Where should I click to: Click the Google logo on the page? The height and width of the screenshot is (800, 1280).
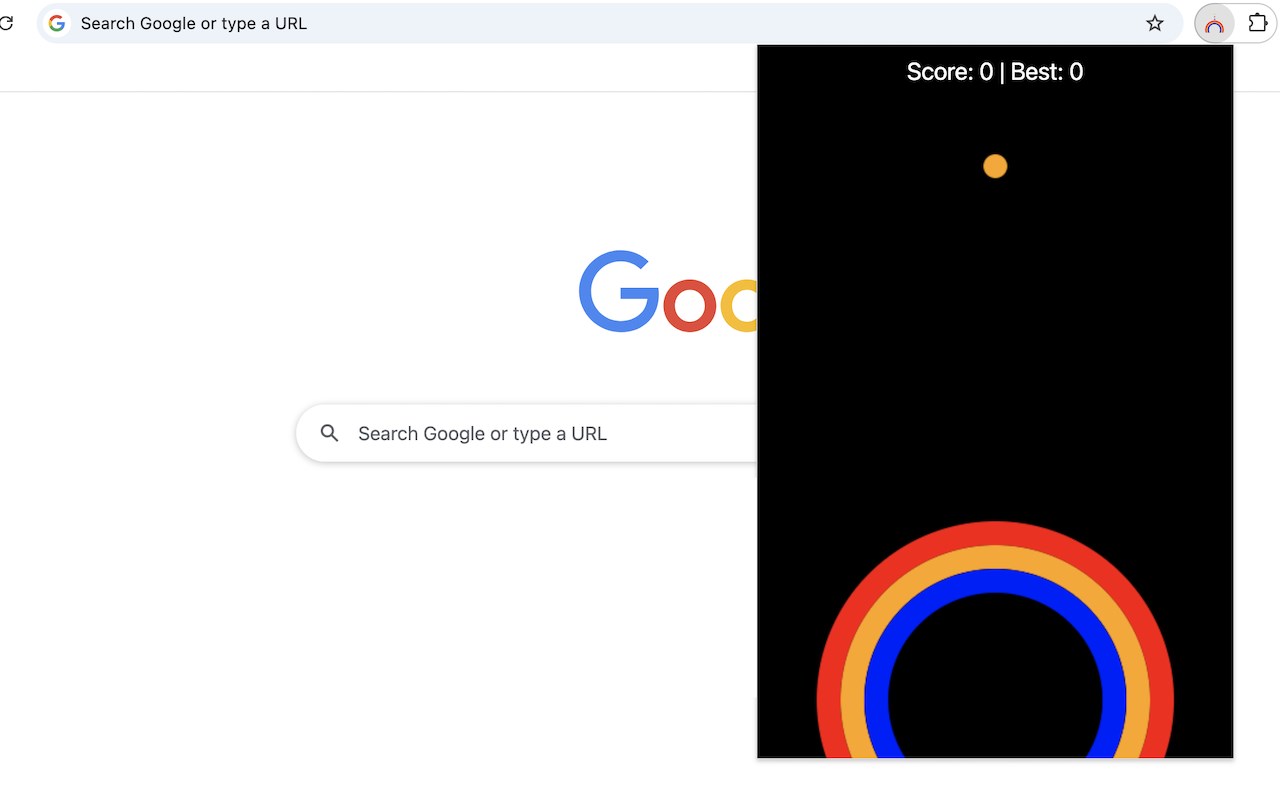(x=668, y=291)
